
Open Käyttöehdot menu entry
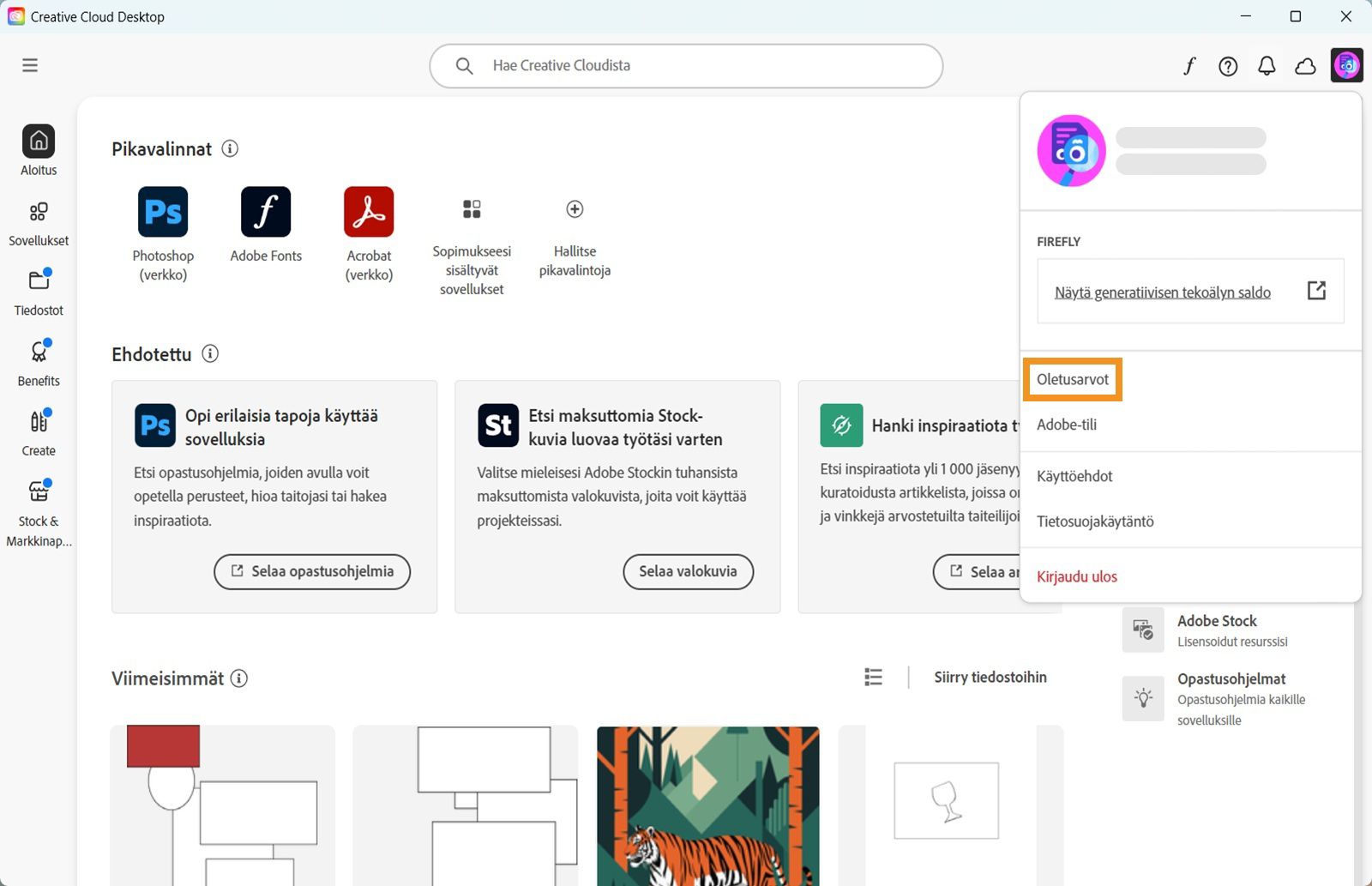(1074, 476)
